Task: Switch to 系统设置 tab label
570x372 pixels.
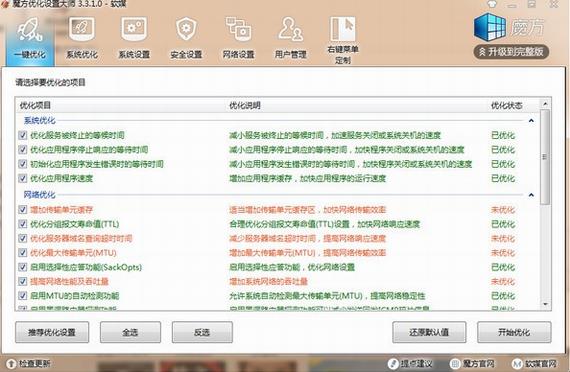Action: [134, 55]
